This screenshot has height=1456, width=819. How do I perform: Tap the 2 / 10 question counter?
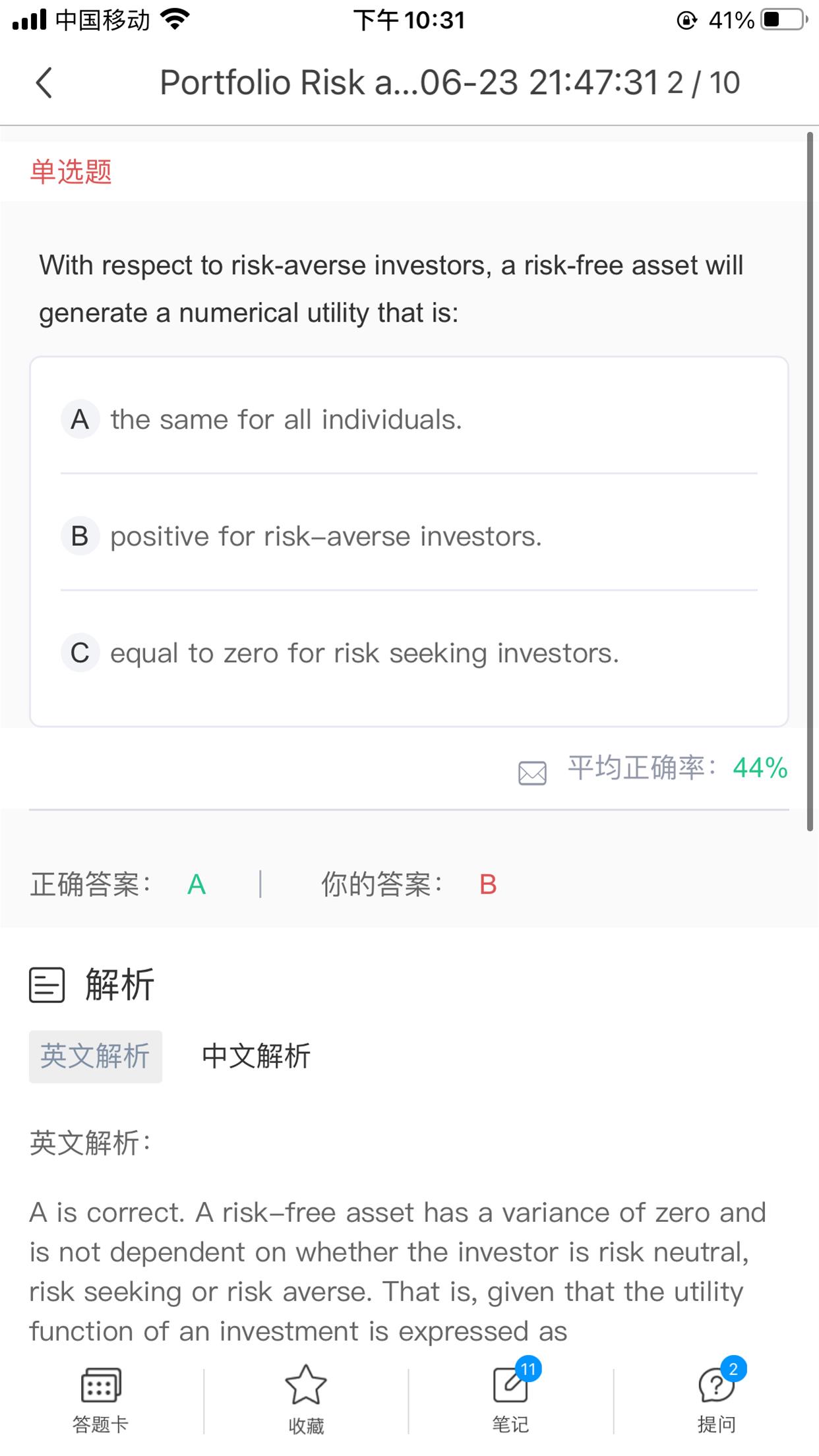tap(704, 83)
